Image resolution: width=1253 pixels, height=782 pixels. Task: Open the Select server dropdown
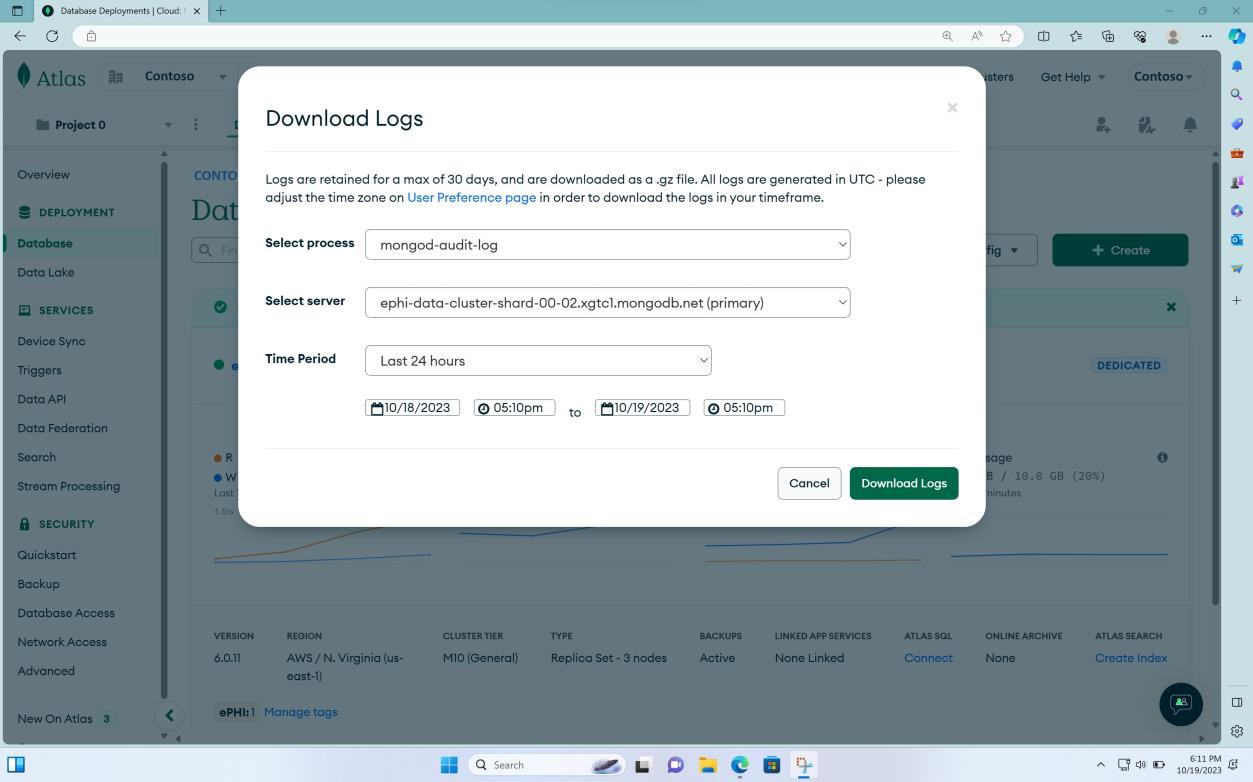pos(607,302)
